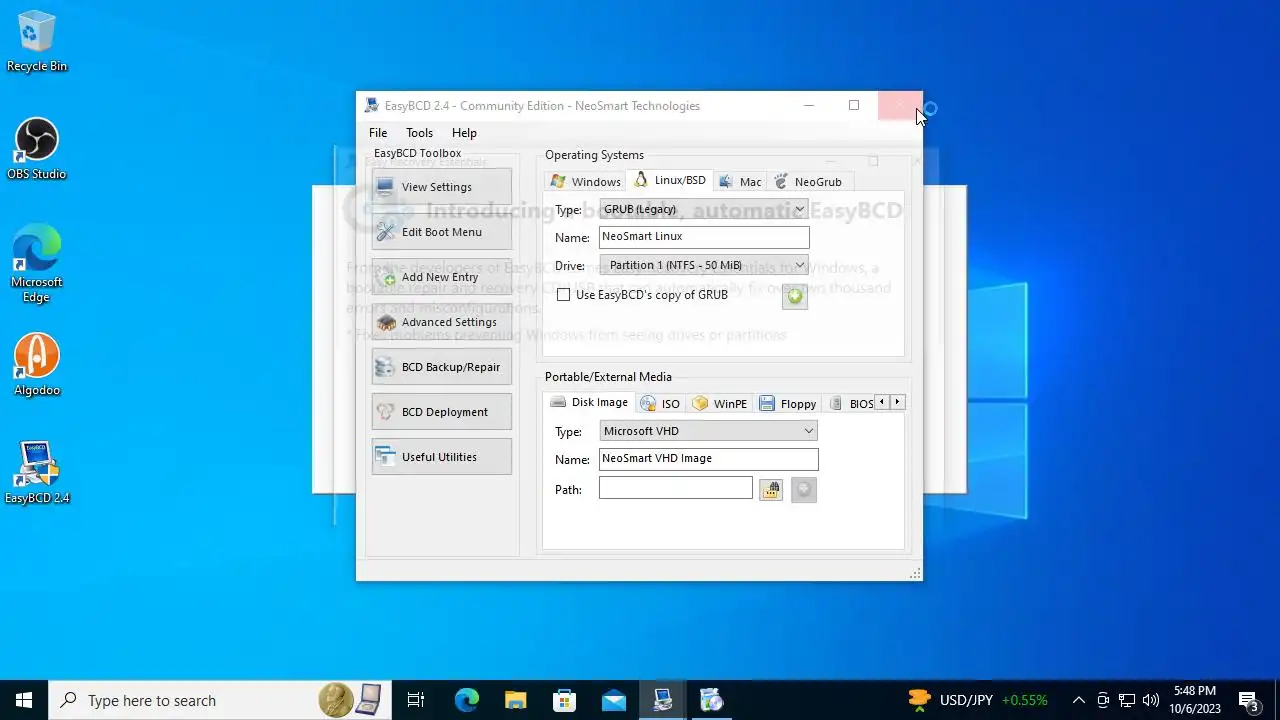The width and height of the screenshot is (1280, 720).
Task: Switch to the ISO tab
Action: coord(660,404)
